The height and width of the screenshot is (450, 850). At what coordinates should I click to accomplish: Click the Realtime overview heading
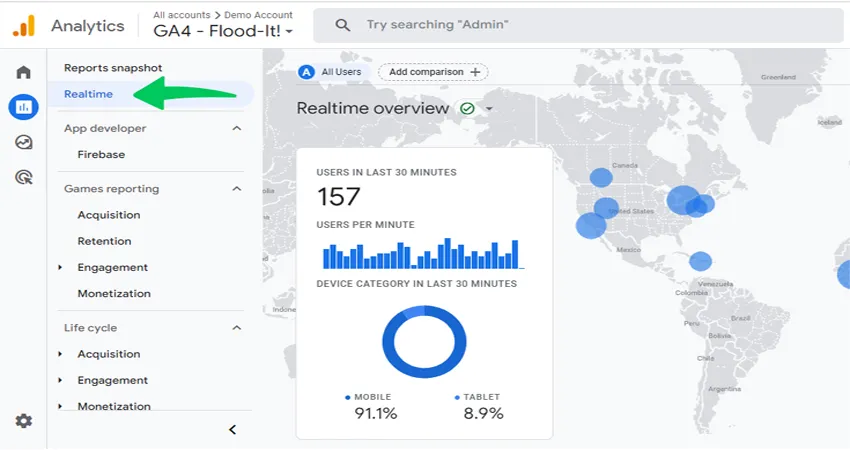(372, 108)
